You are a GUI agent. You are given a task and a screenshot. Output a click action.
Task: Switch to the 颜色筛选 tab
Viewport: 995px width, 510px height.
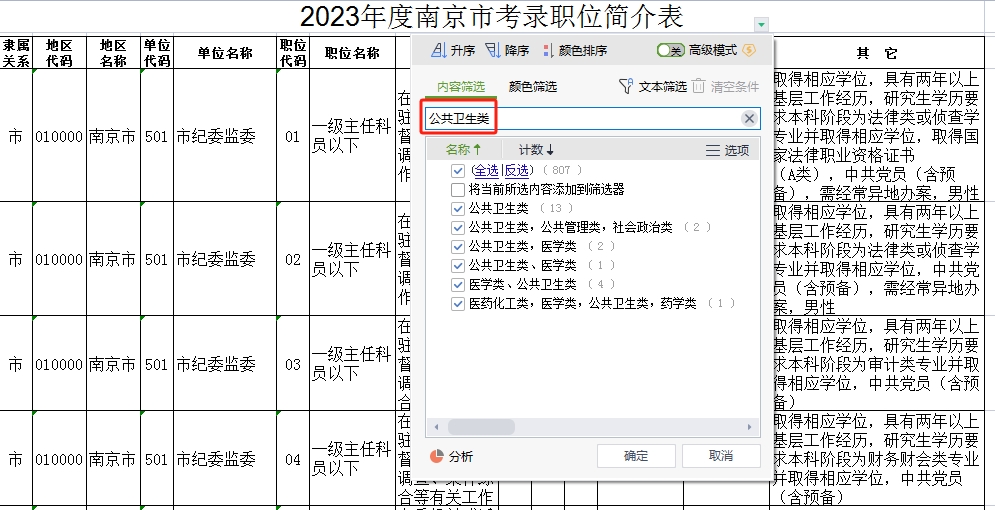point(533,87)
